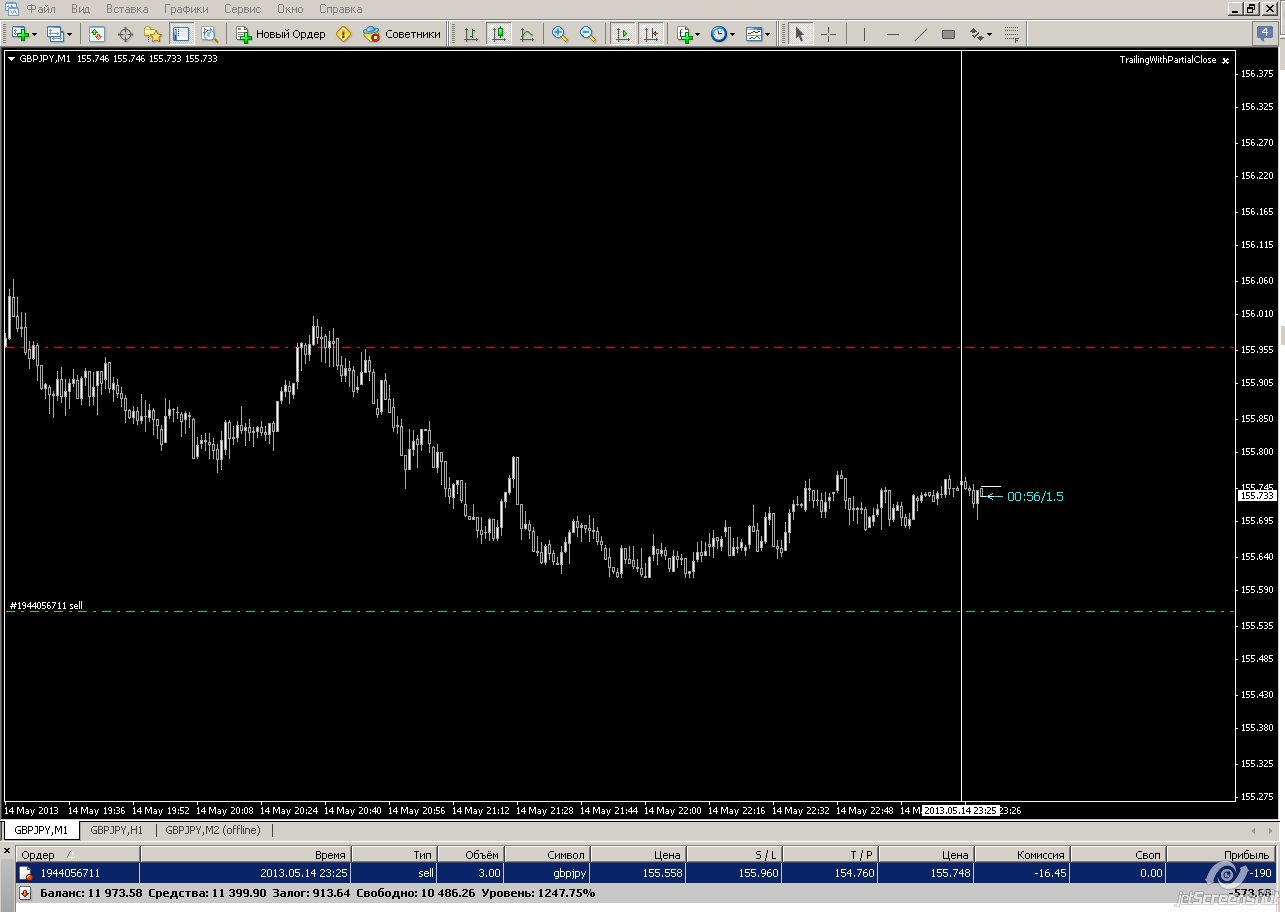The width and height of the screenshot is (1285, 912).
Task: Open the Справка menu
Action: tap(341, 9)
